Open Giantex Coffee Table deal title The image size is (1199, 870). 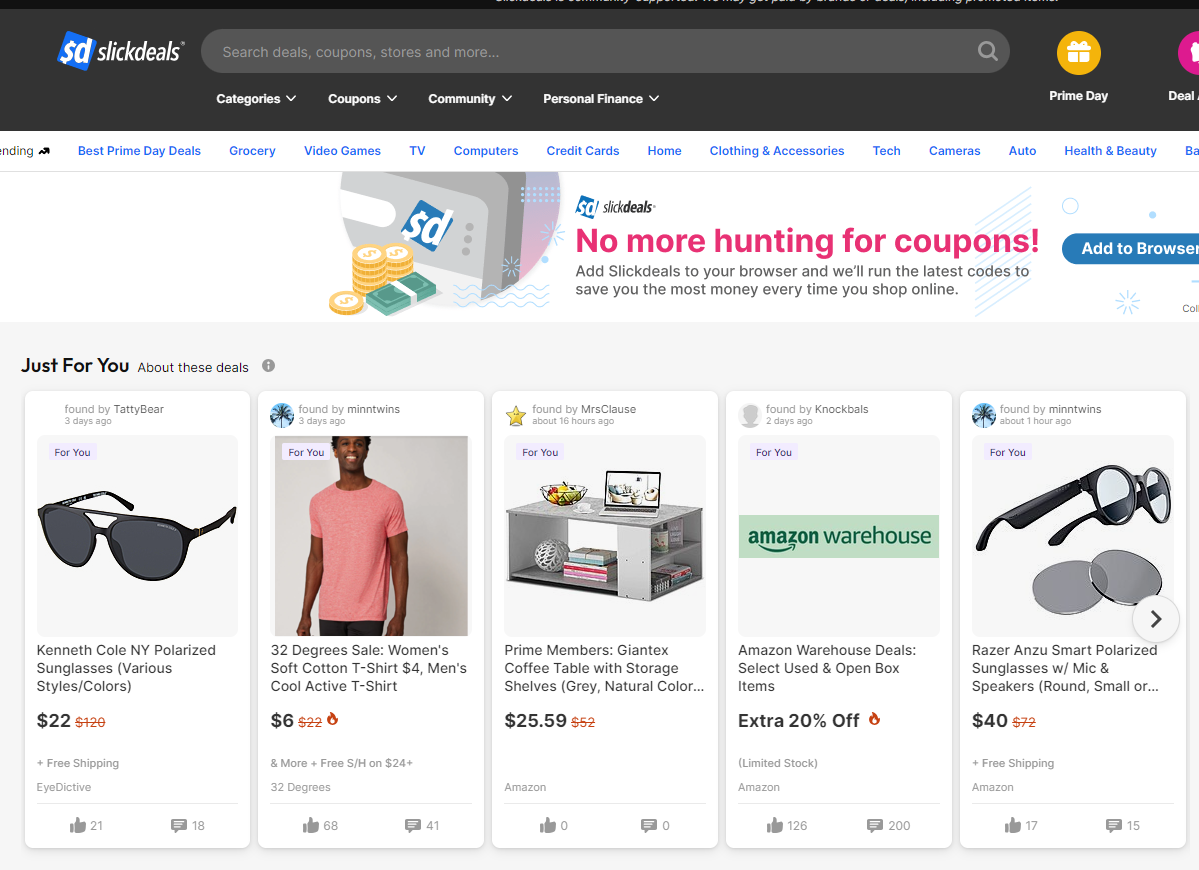(x=604, y=667)
